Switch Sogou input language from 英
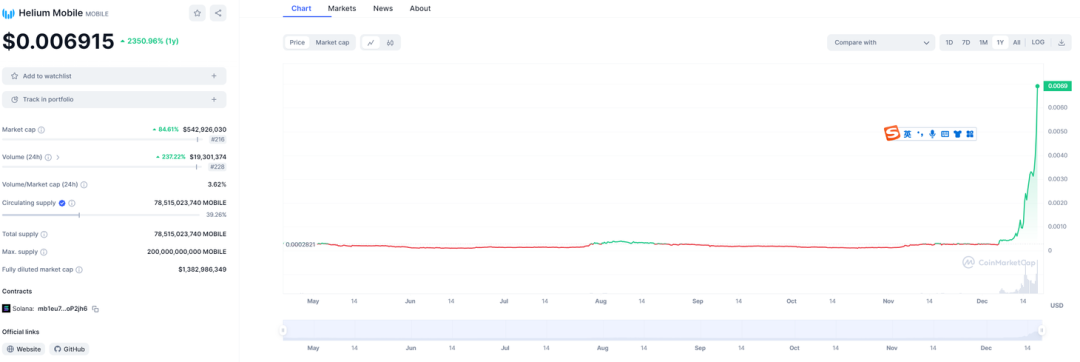This screenshot has width=1080, height=362. [x=908, y=134]
